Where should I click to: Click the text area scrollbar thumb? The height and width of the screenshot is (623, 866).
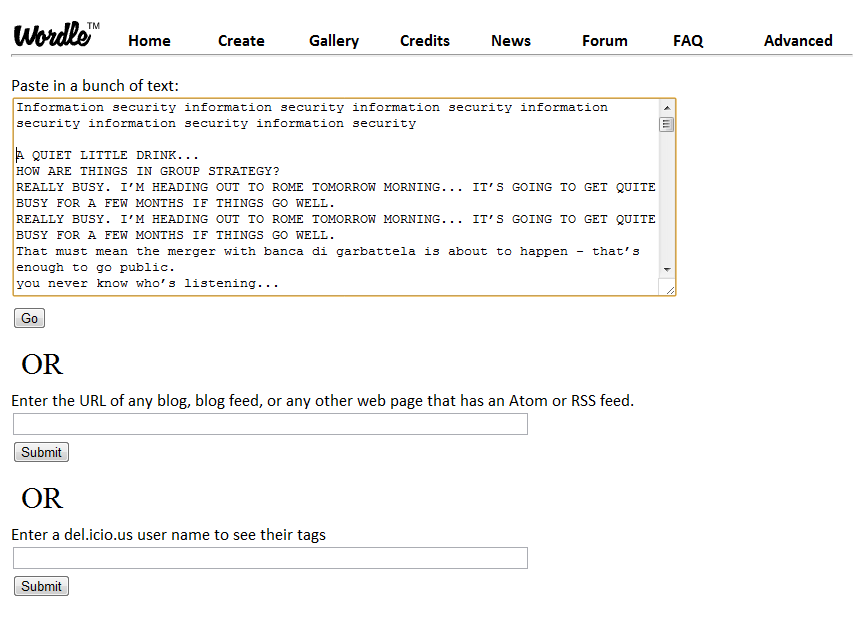pyautogui.click(x=667, y=125)
